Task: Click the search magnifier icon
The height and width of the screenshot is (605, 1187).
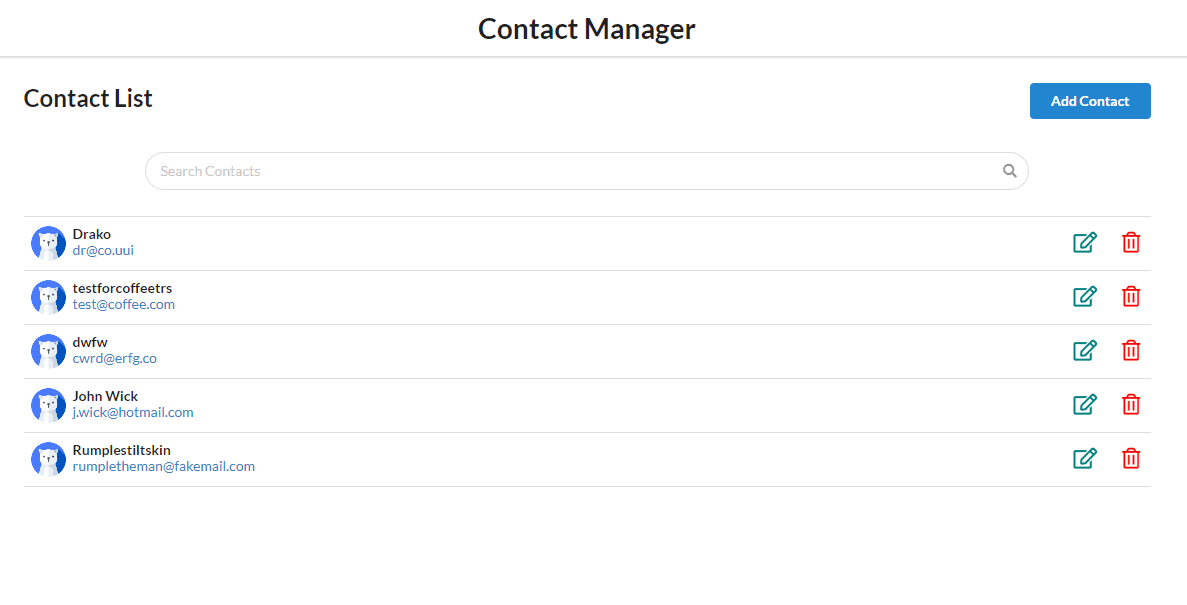Action: 1010,171
